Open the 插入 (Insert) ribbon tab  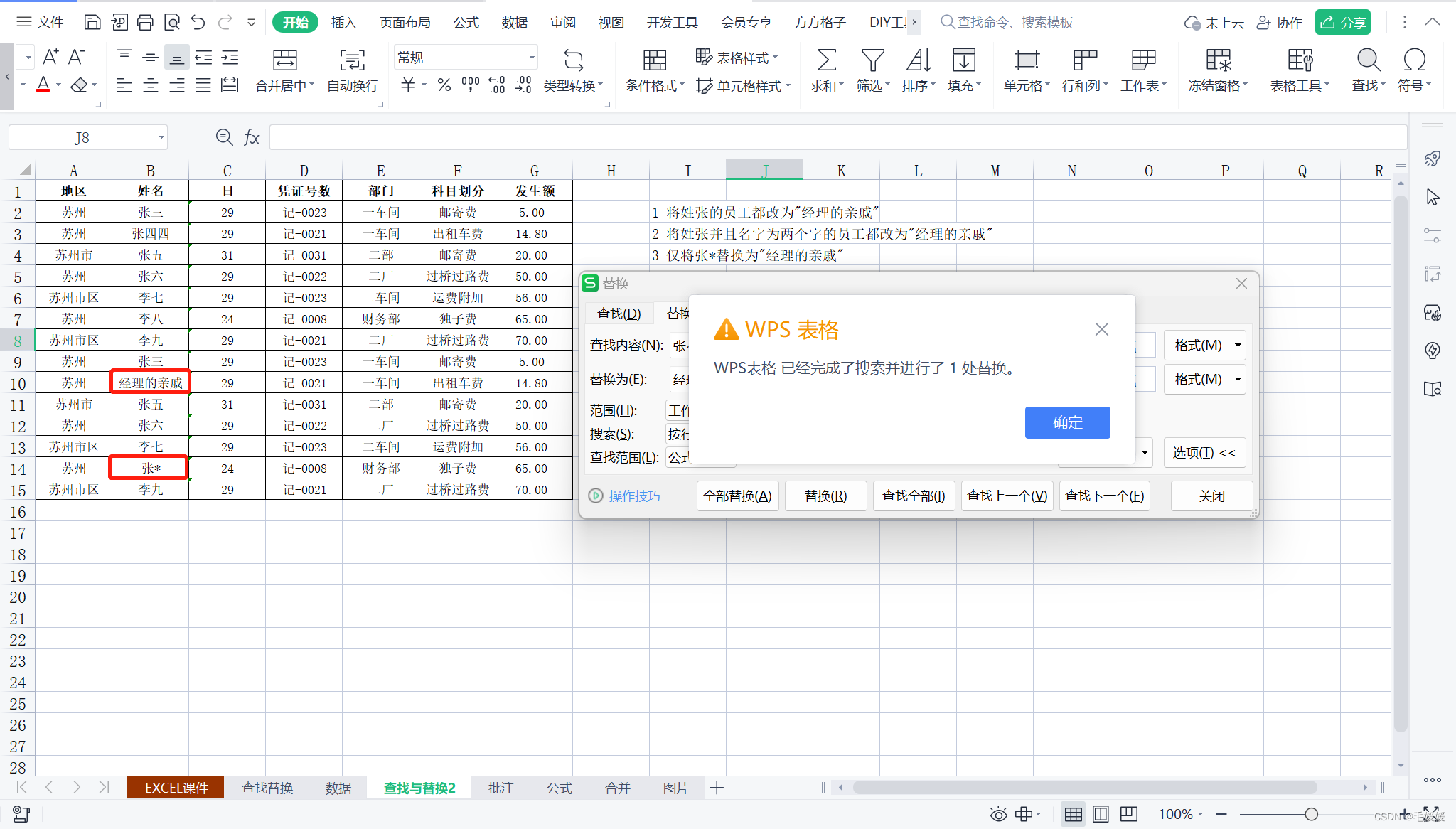[x=343, y=22]
